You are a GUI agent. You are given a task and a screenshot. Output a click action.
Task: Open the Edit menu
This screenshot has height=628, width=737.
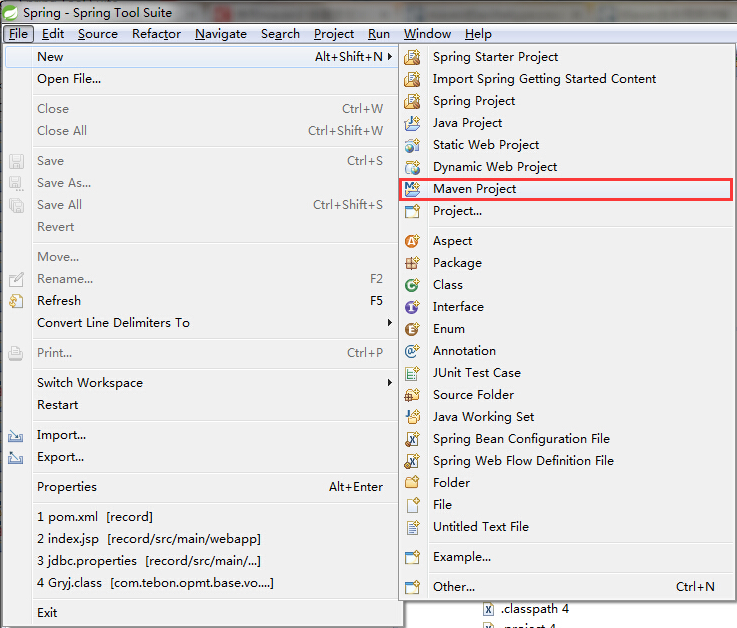click(x=53, y=34)
